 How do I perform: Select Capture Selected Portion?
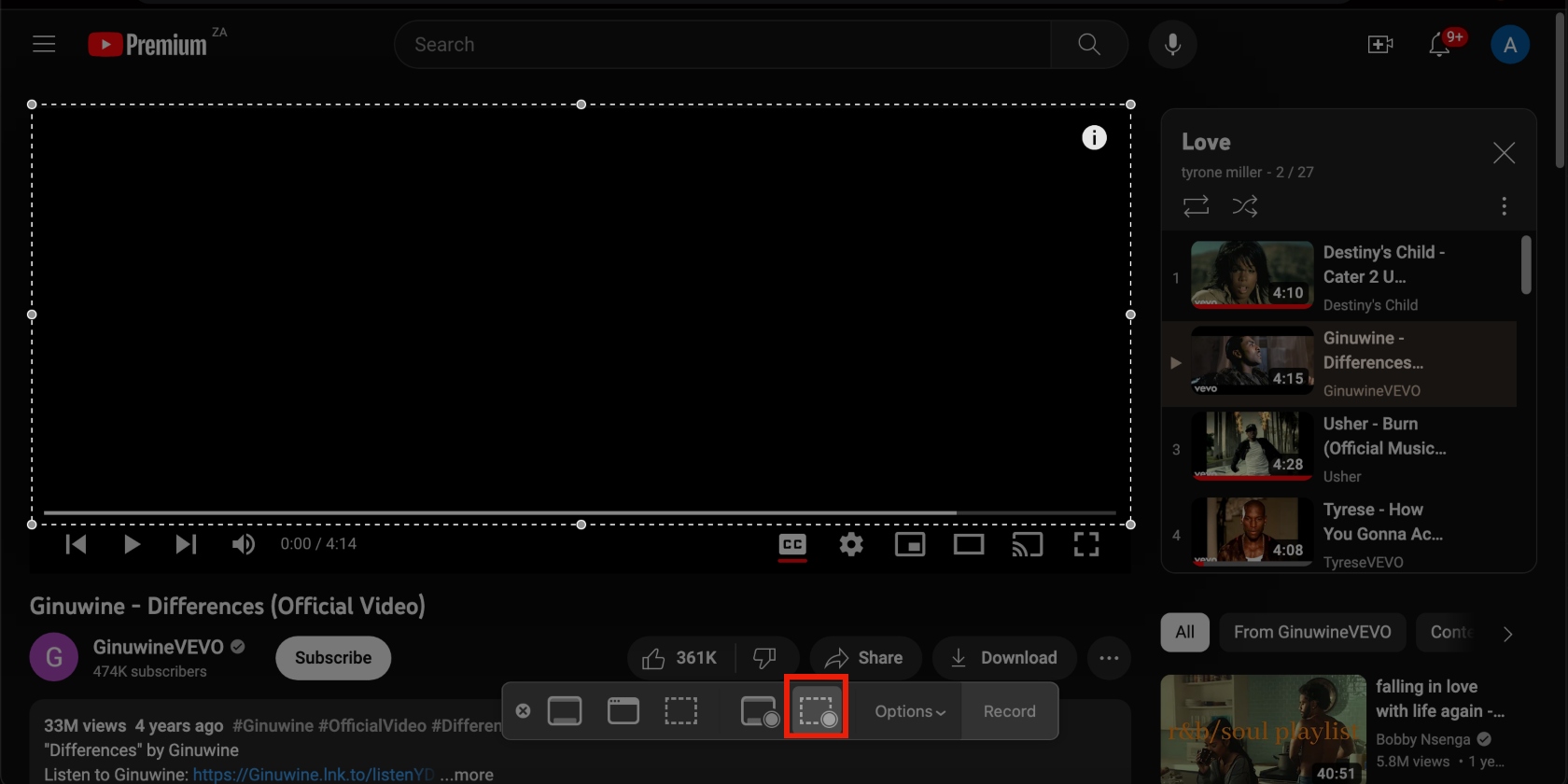click(680, 711)
